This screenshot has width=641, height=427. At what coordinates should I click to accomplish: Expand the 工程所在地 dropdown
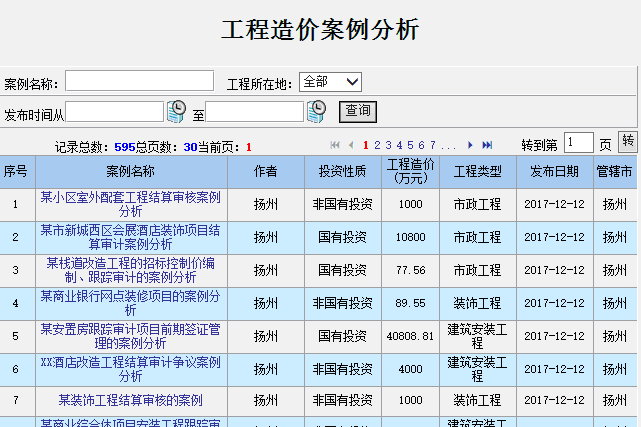point(331,82)
